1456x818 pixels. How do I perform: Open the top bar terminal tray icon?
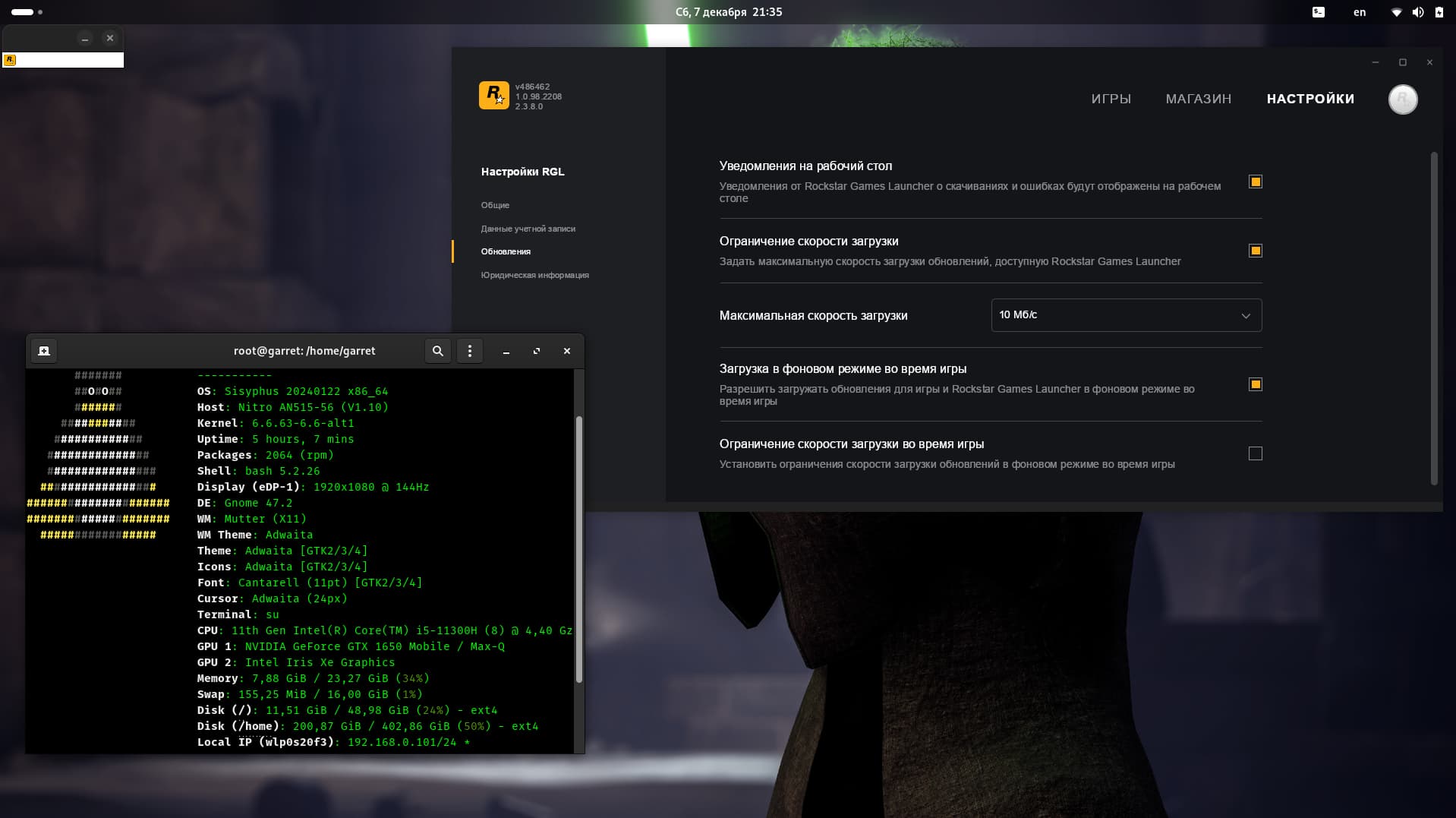[x=1319, y=12]
